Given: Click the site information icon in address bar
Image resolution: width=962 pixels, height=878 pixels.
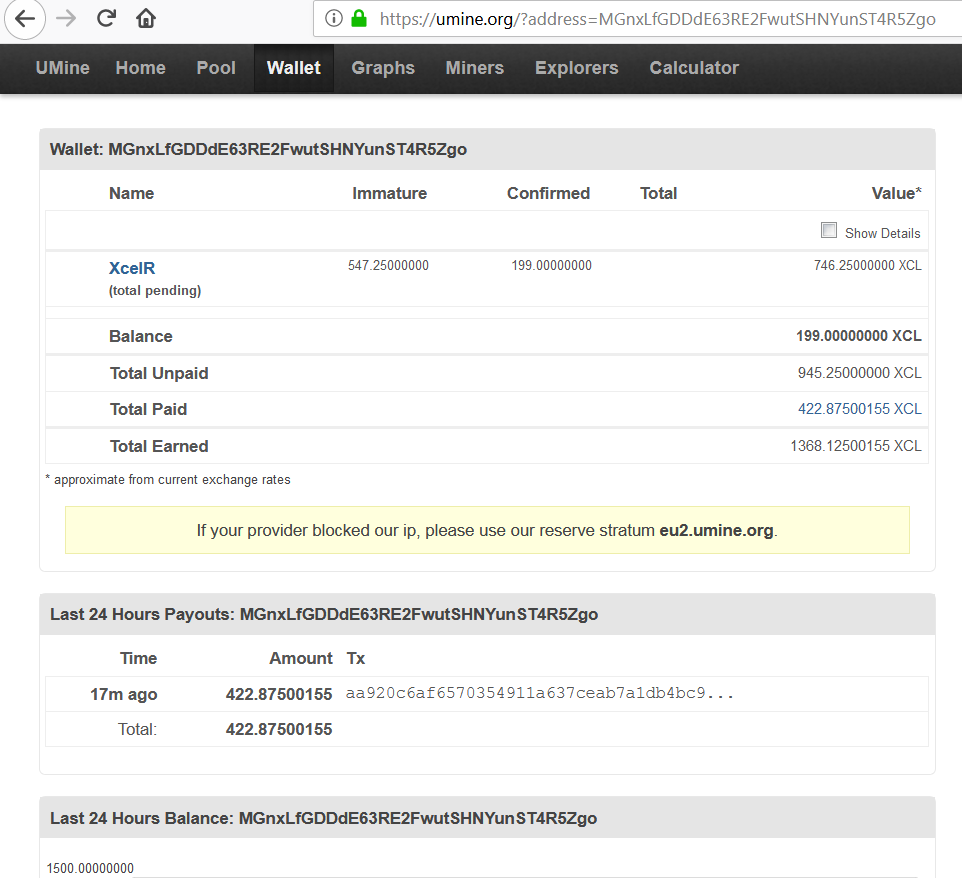Looking at the screenshot, I should (x=334, y=18).
